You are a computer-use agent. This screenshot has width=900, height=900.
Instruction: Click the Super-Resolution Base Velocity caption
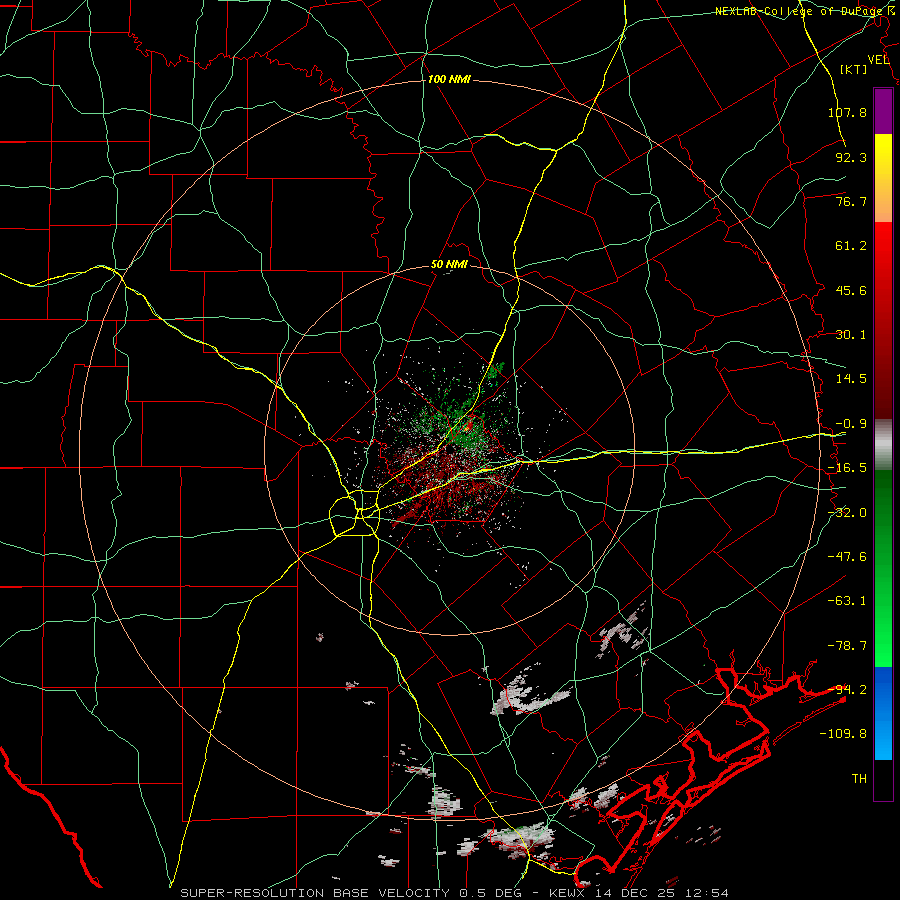click(x=455, y=893)
